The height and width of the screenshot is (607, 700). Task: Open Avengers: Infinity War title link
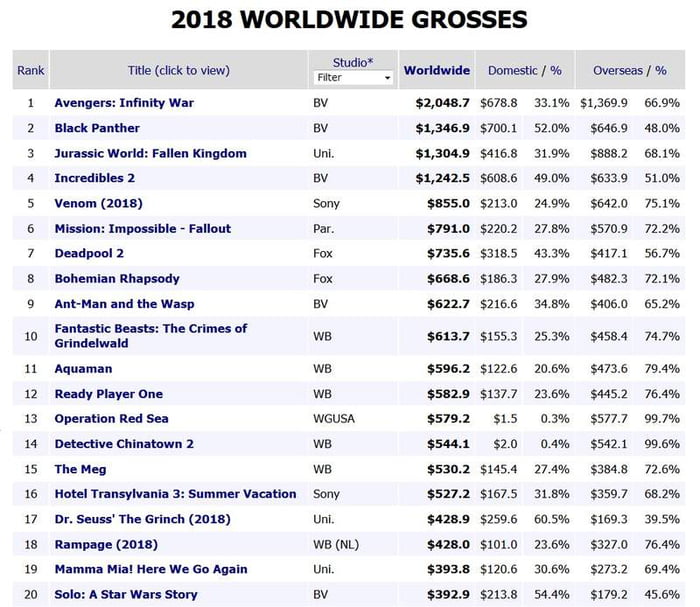click(x=124, y=103)
